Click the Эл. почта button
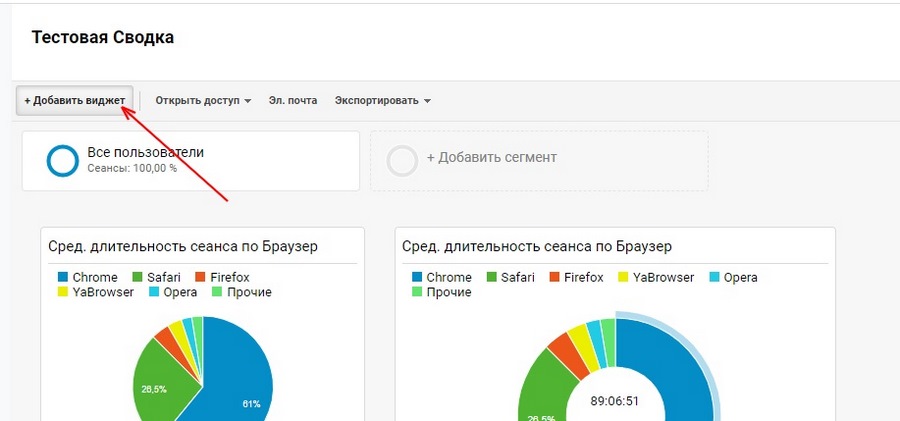Image resolution: width=900 pixels, height=421 pixels. point(293,101)
